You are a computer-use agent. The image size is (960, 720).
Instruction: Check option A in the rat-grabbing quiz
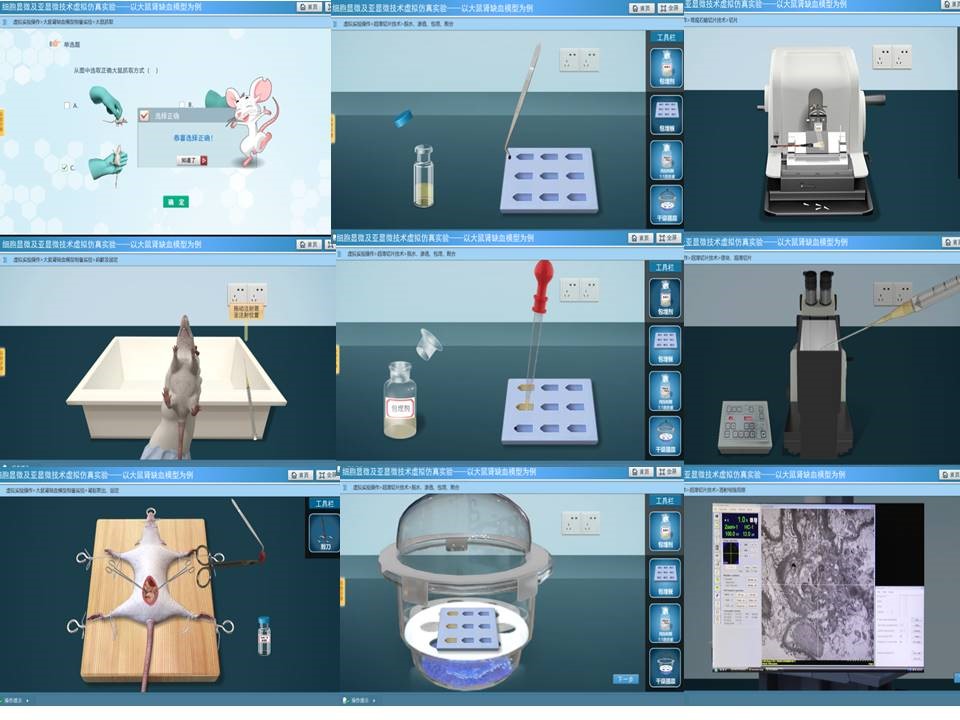[x=67, y=105]
